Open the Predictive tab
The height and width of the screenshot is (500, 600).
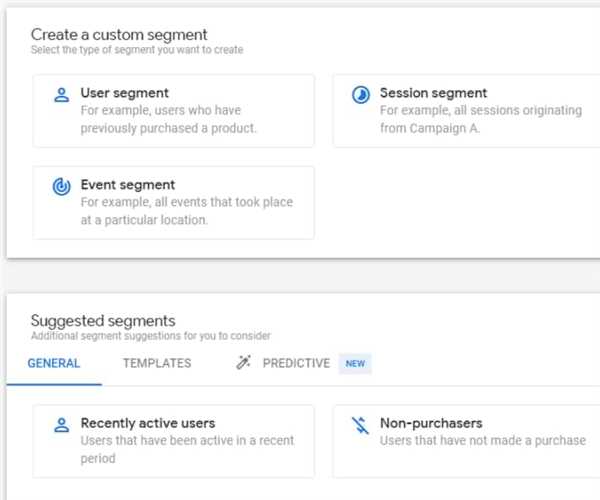pos(296,363)
